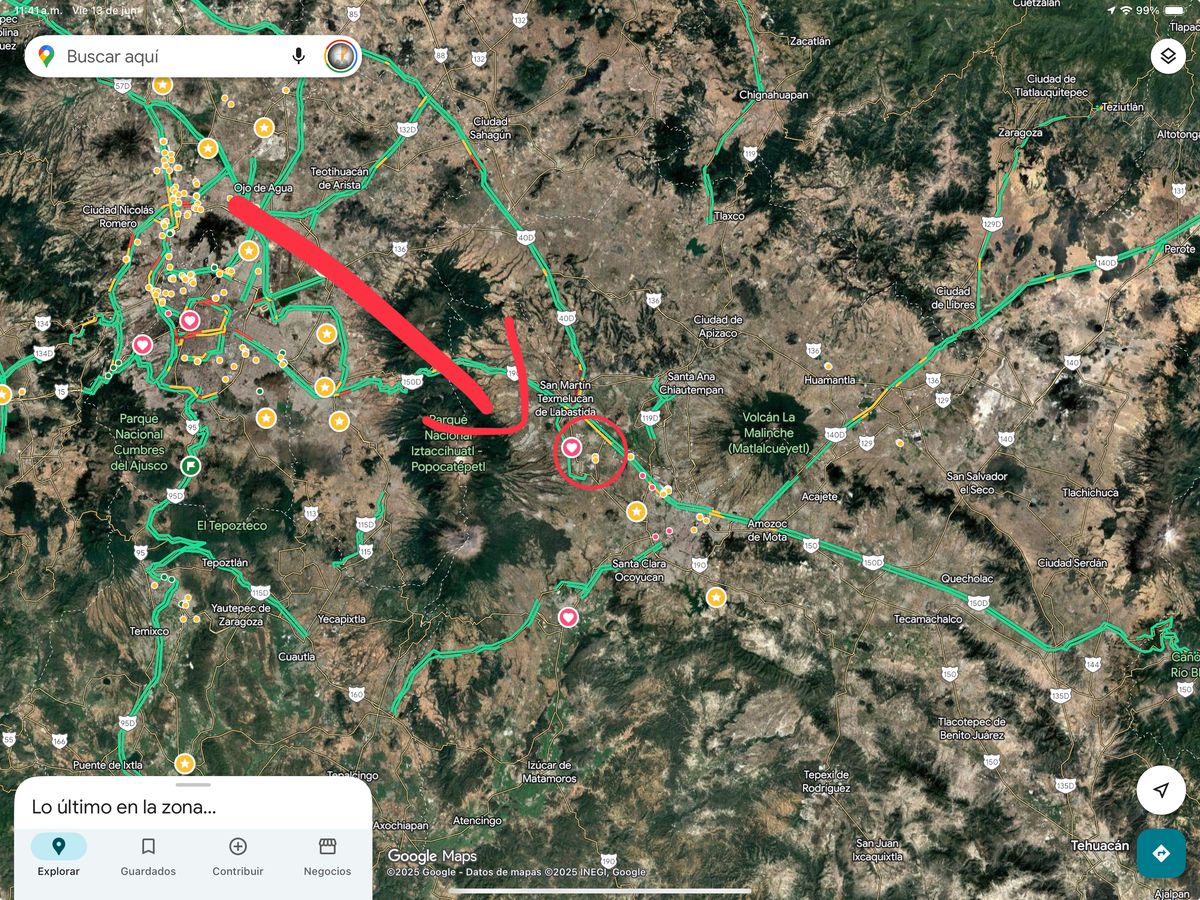Switch to the Explorar tab
1200x900 pixels.
(x=58, y=856)
